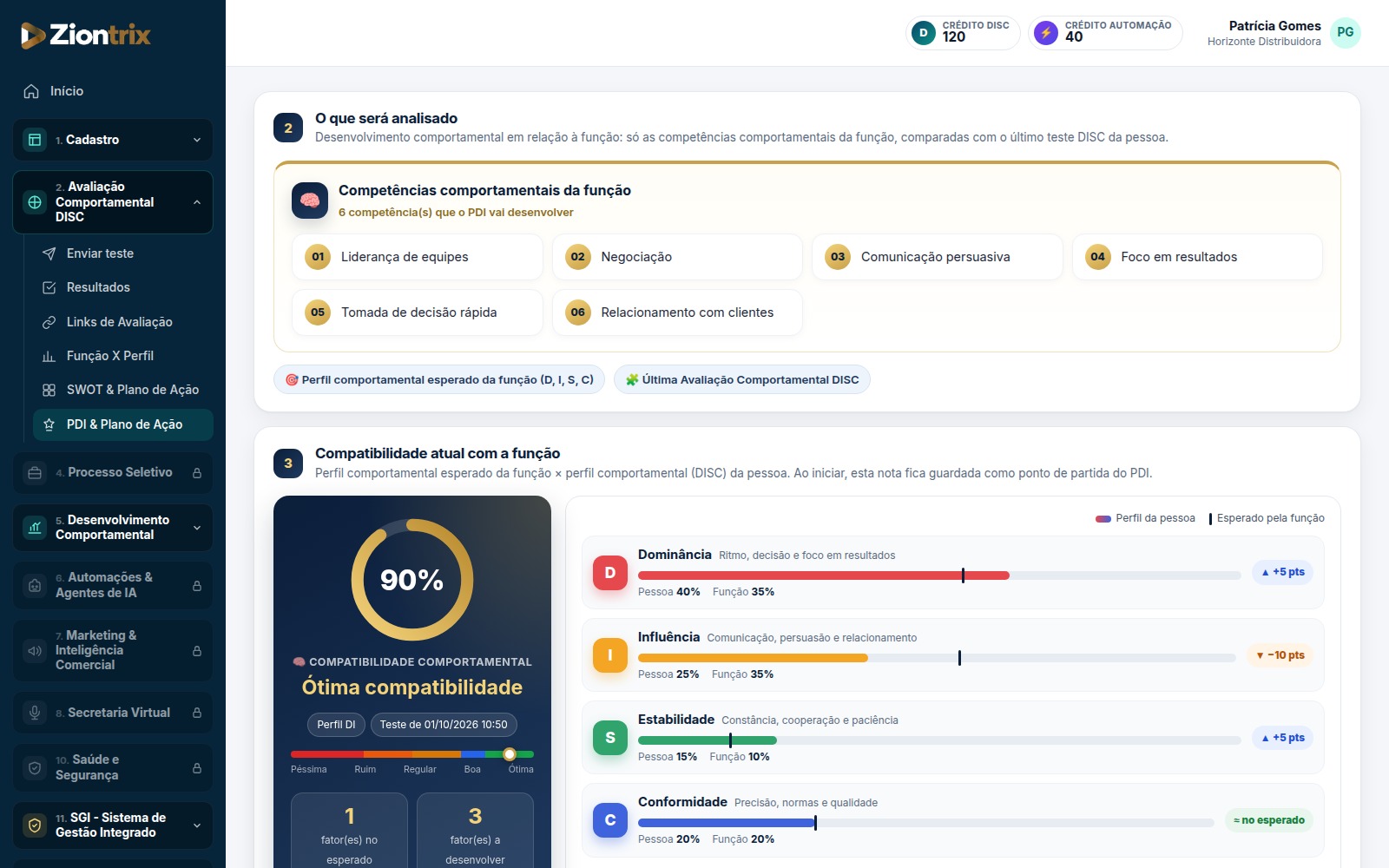Image resolution: width=1389 pixels, height=868 pixels.
Task: Select Função X Perfil menu item
Action: (x=123, y=356)
